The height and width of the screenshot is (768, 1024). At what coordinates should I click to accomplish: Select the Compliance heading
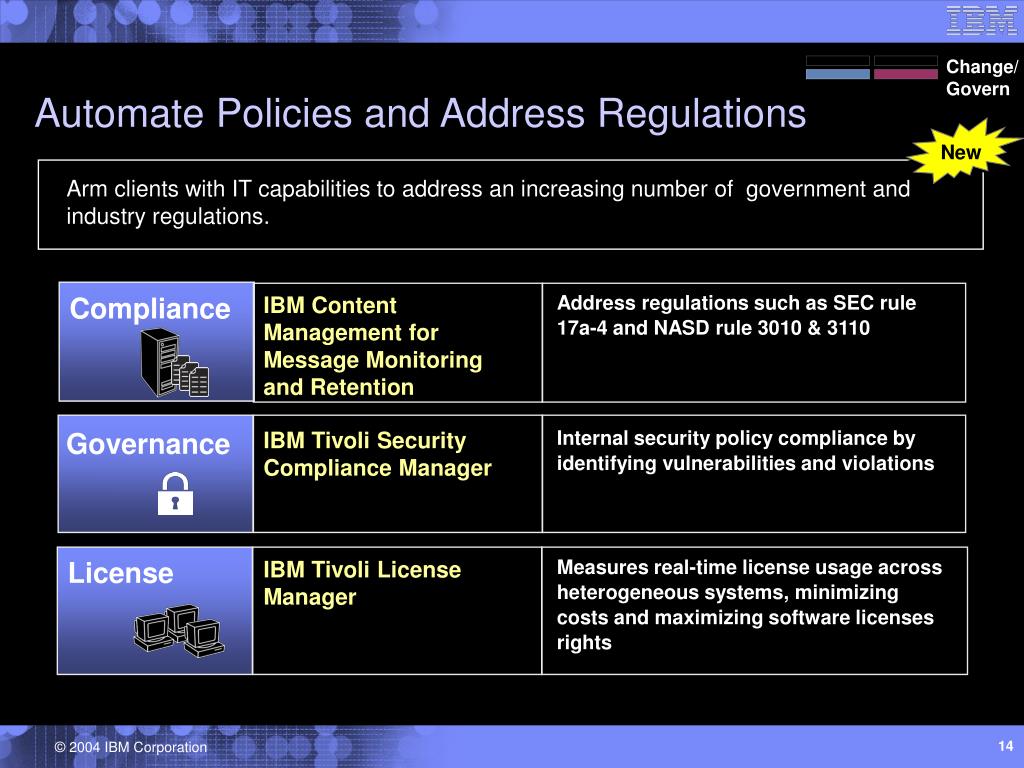tap(150, 309)
